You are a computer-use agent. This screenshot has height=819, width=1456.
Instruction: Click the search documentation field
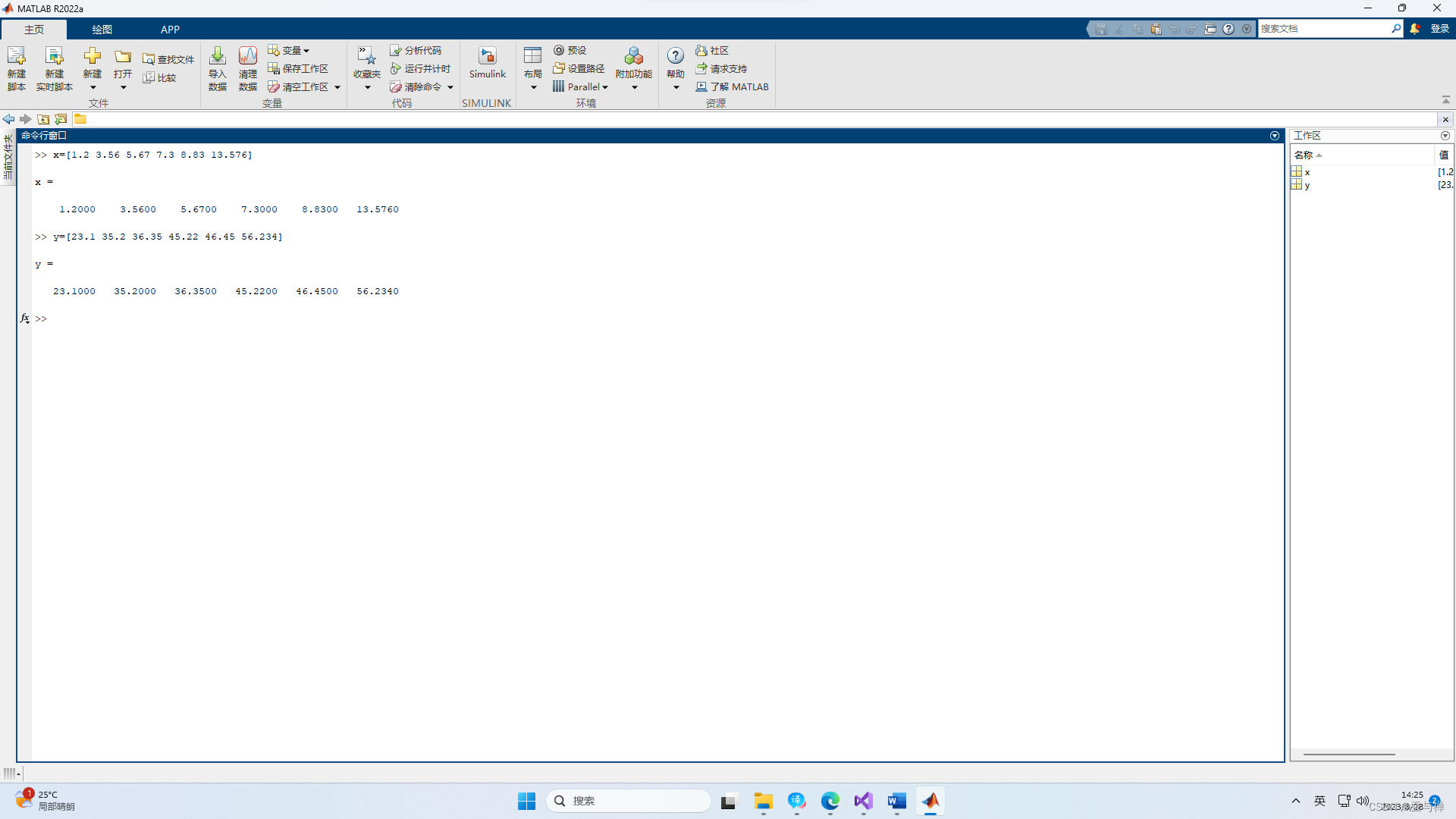[1323, 29]
